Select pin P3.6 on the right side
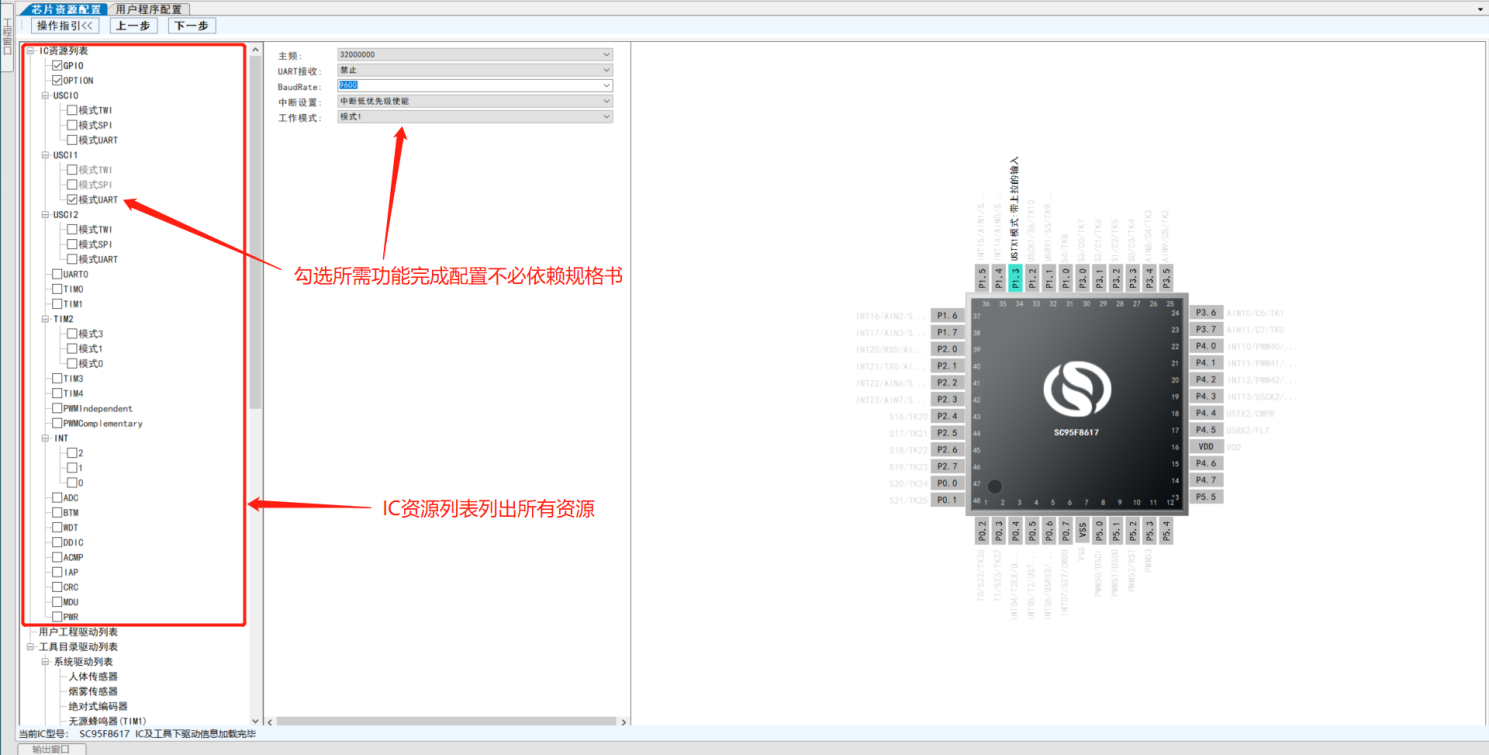Viewport: 1489px width, 755px height. [1206, 313]
